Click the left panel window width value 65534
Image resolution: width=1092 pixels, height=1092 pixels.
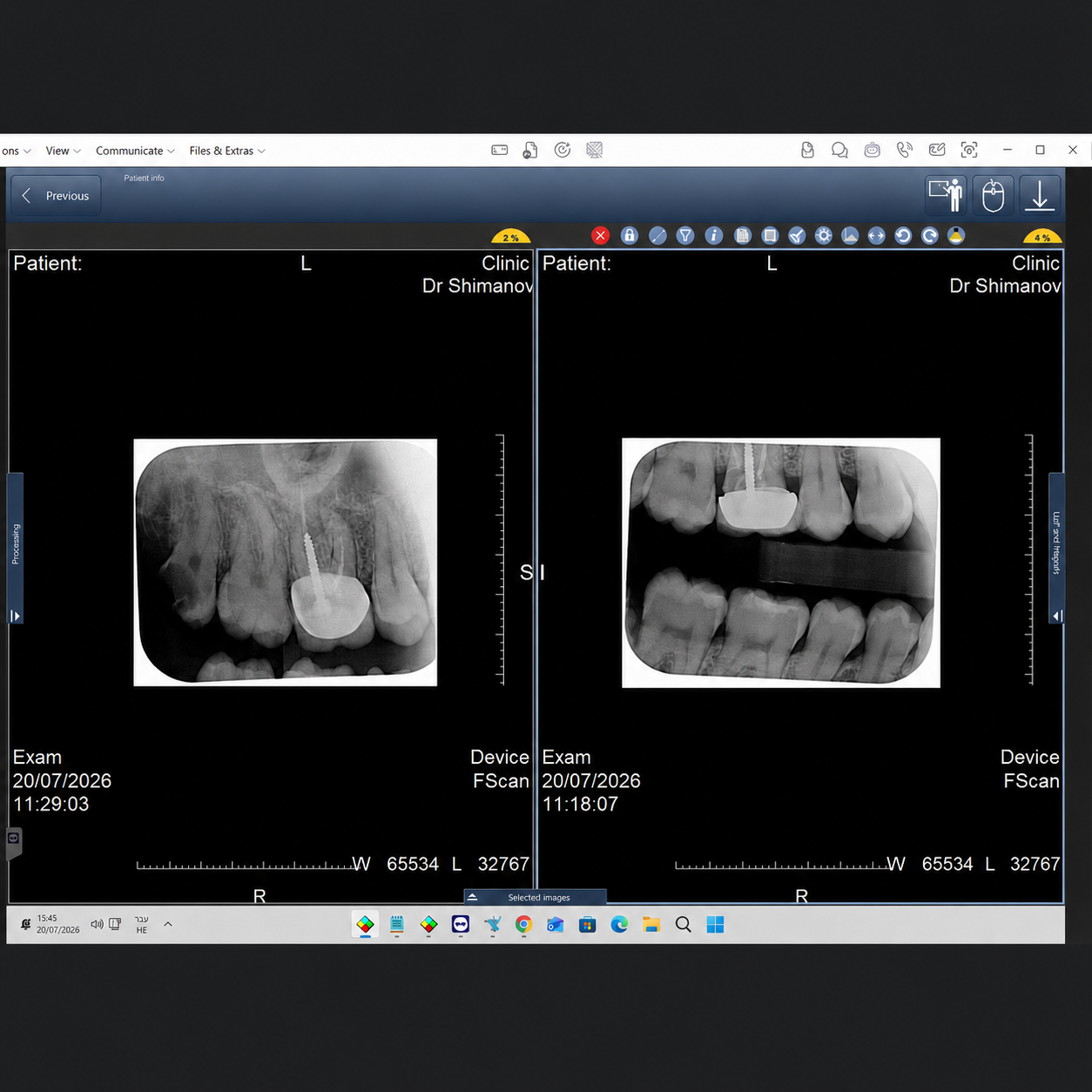(x=413, y=864)
